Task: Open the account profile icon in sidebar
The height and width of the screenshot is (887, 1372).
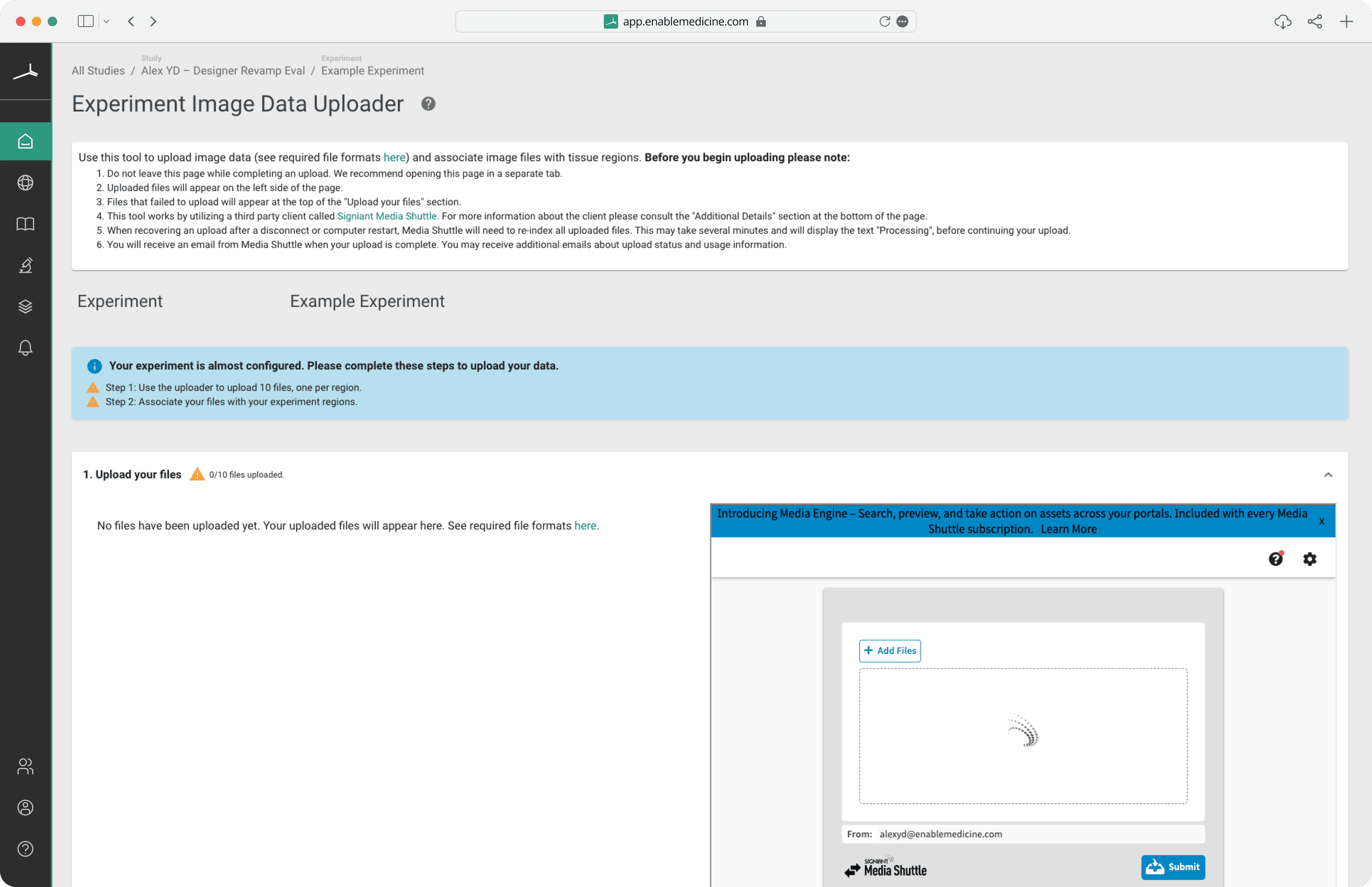Action: point(25,808)
